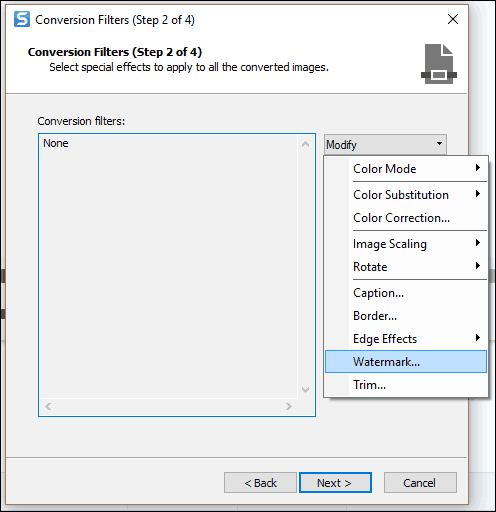Image resolution: width=496 pixels, height=512 pixels.
Task: Expand the Color Substitution submenu
Action: pyautogui.click(x=406, y=195)
